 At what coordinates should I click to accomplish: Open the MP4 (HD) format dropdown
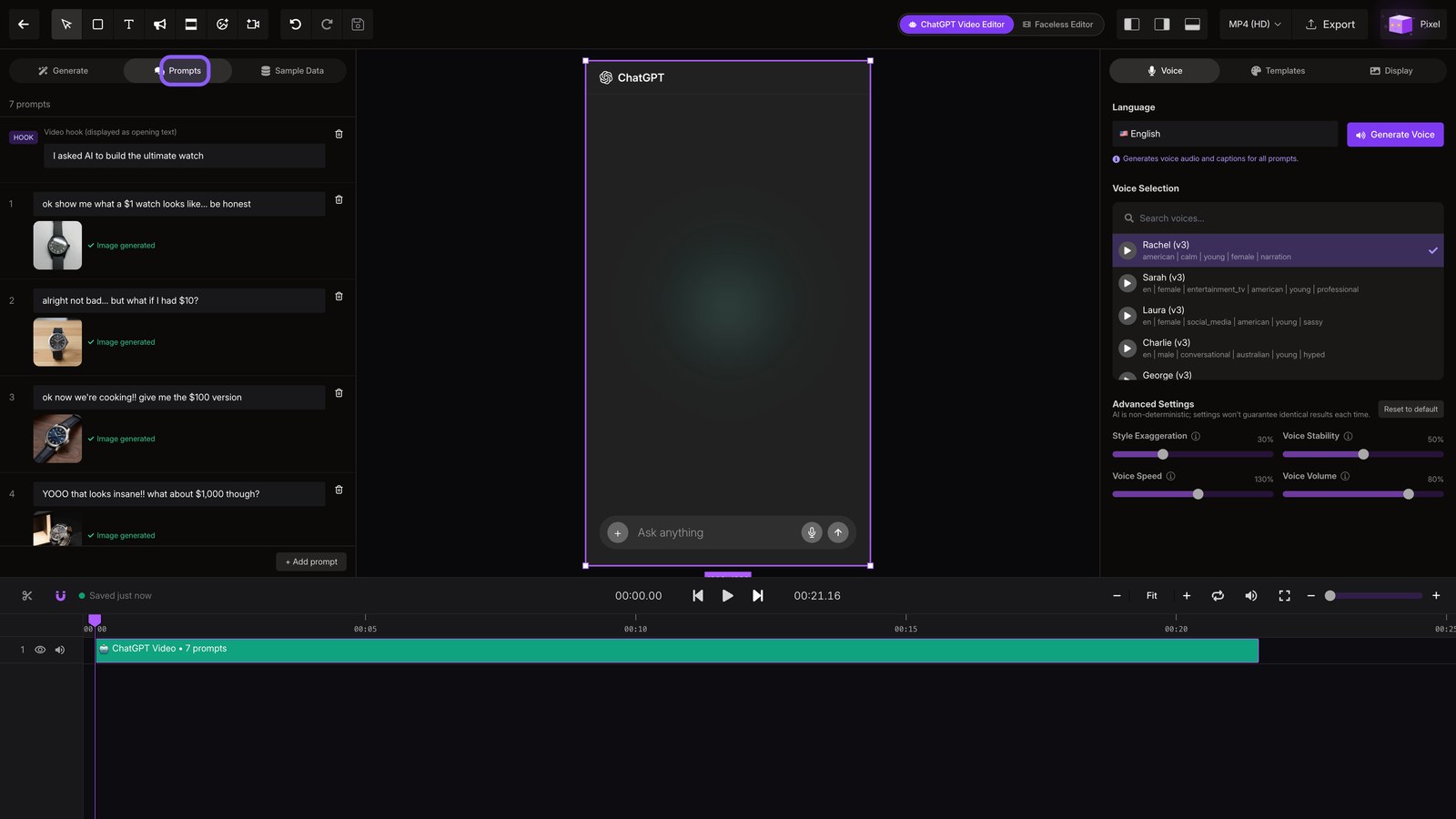pos(1254,25)
